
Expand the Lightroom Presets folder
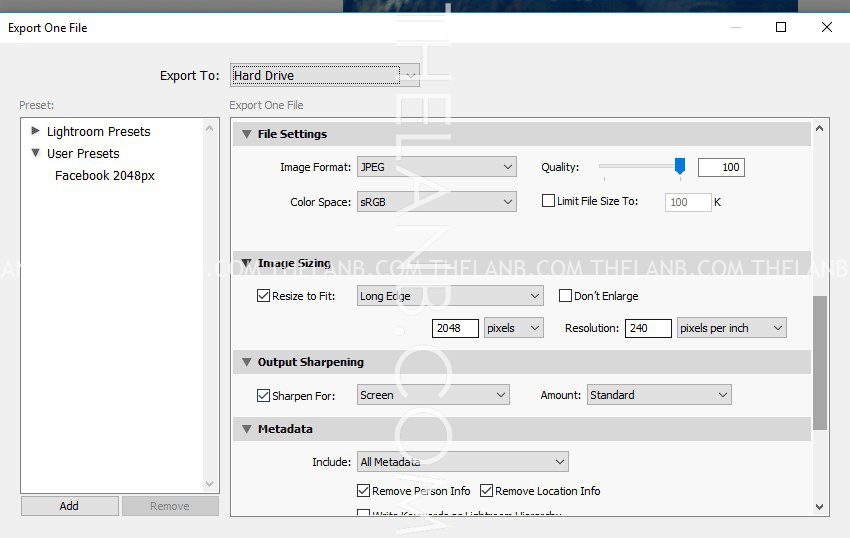coord(36,131)
